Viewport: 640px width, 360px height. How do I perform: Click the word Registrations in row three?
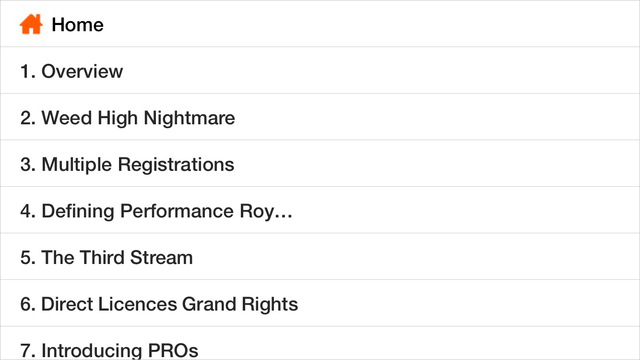click(x=176, y=165)
